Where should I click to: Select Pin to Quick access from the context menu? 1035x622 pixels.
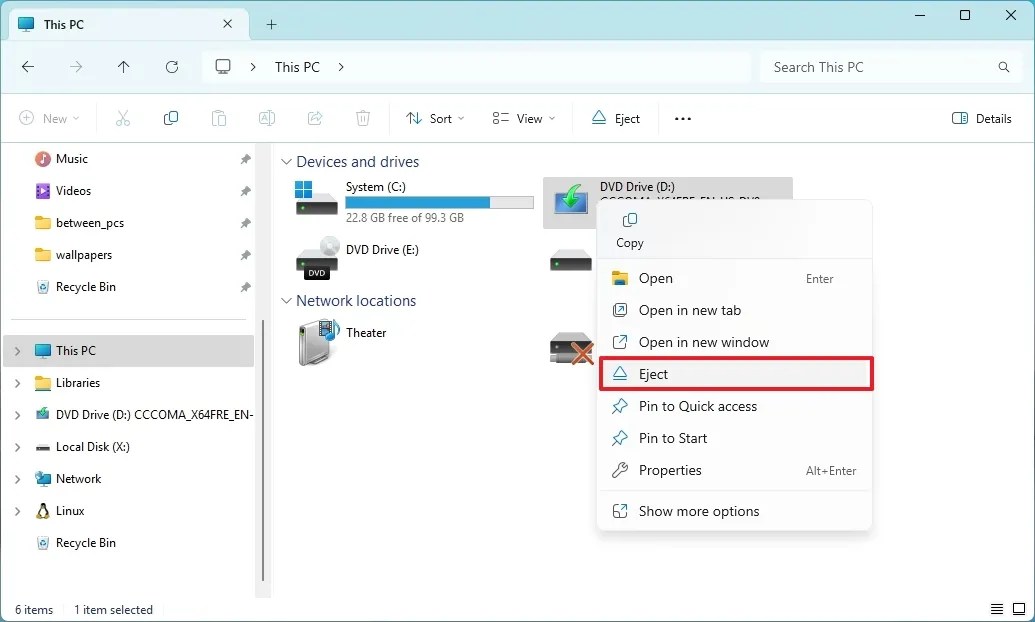(697, 406)
